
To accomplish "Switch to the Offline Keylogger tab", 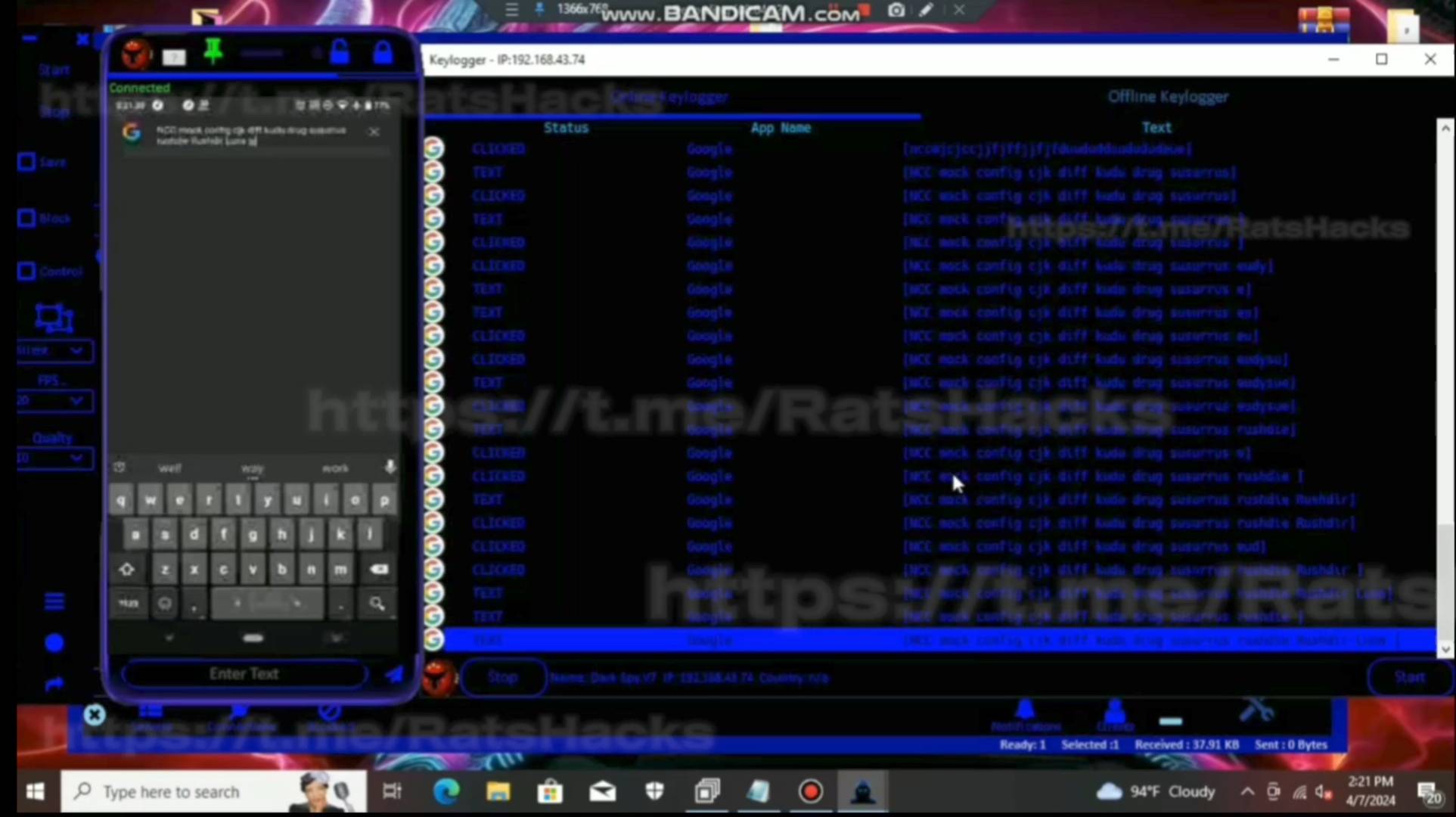I will coord(1167,97).
